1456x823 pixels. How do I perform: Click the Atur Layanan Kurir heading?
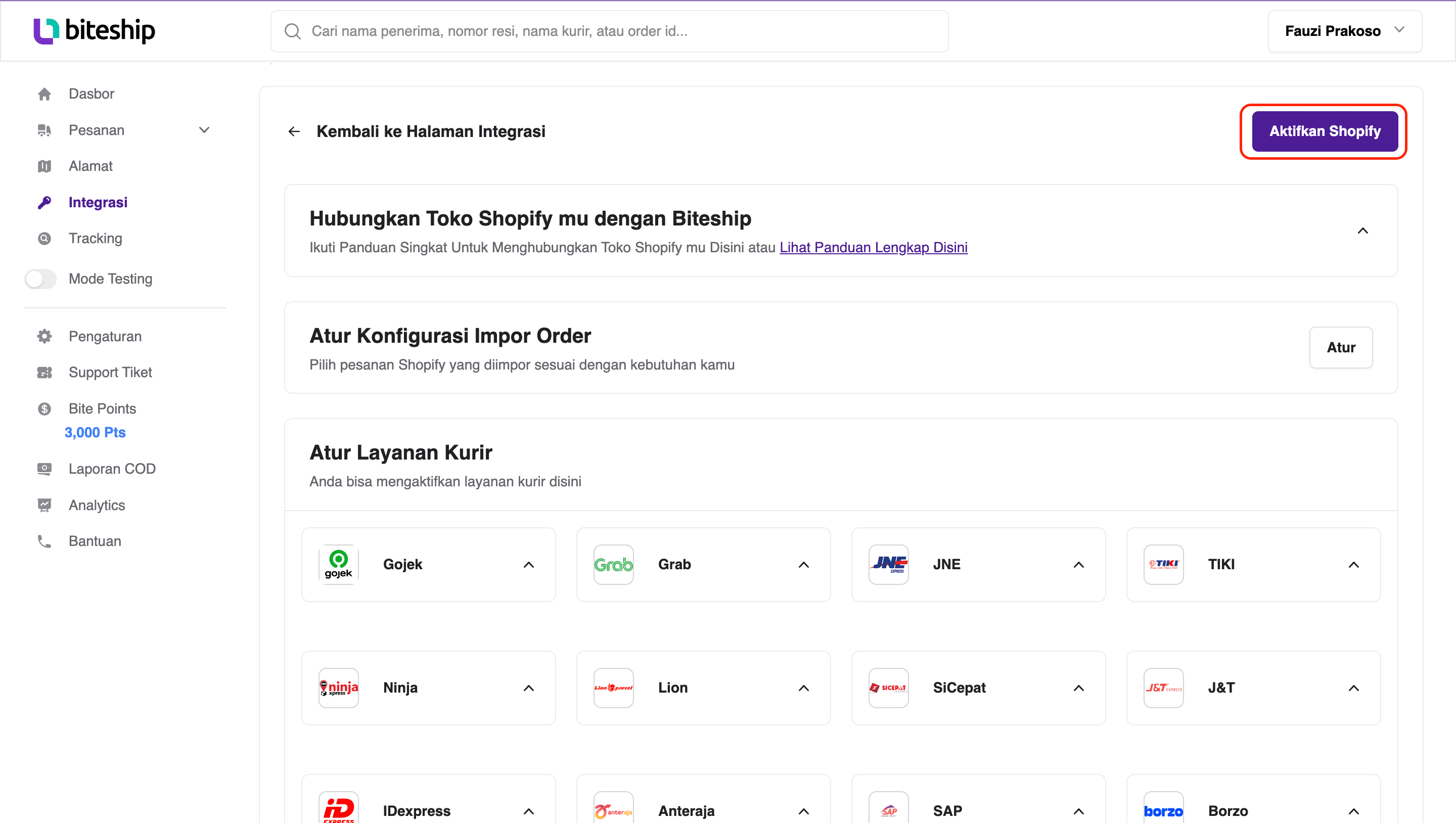pos(401,453)
